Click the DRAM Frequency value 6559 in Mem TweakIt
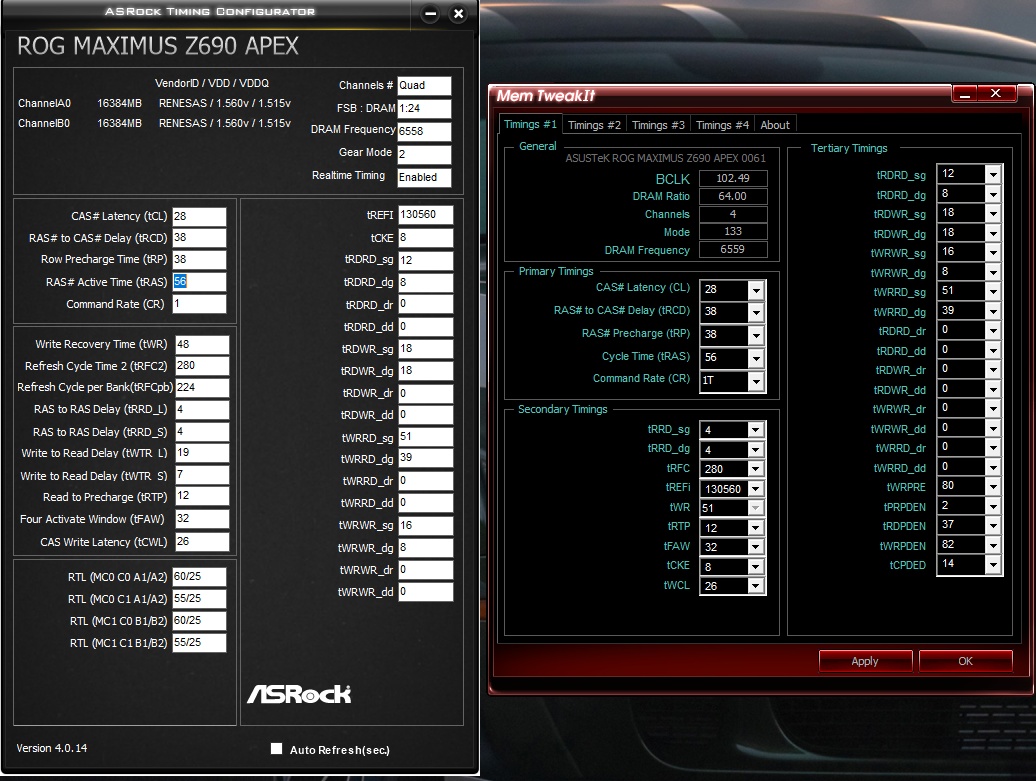The width and height of the screenshot is (1036, 781). pos(733,249)
